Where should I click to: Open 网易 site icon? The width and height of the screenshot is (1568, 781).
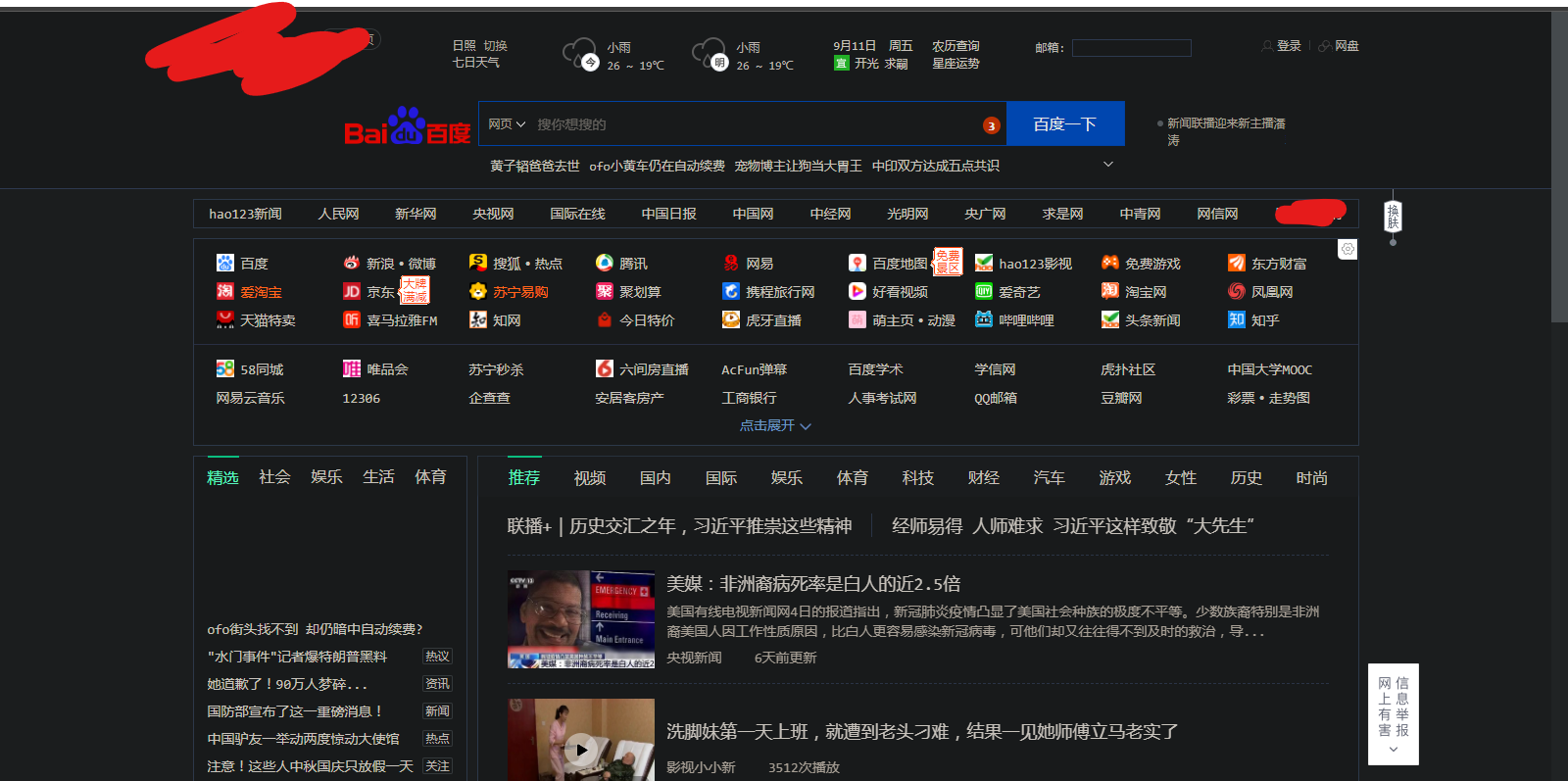point(731,263)
